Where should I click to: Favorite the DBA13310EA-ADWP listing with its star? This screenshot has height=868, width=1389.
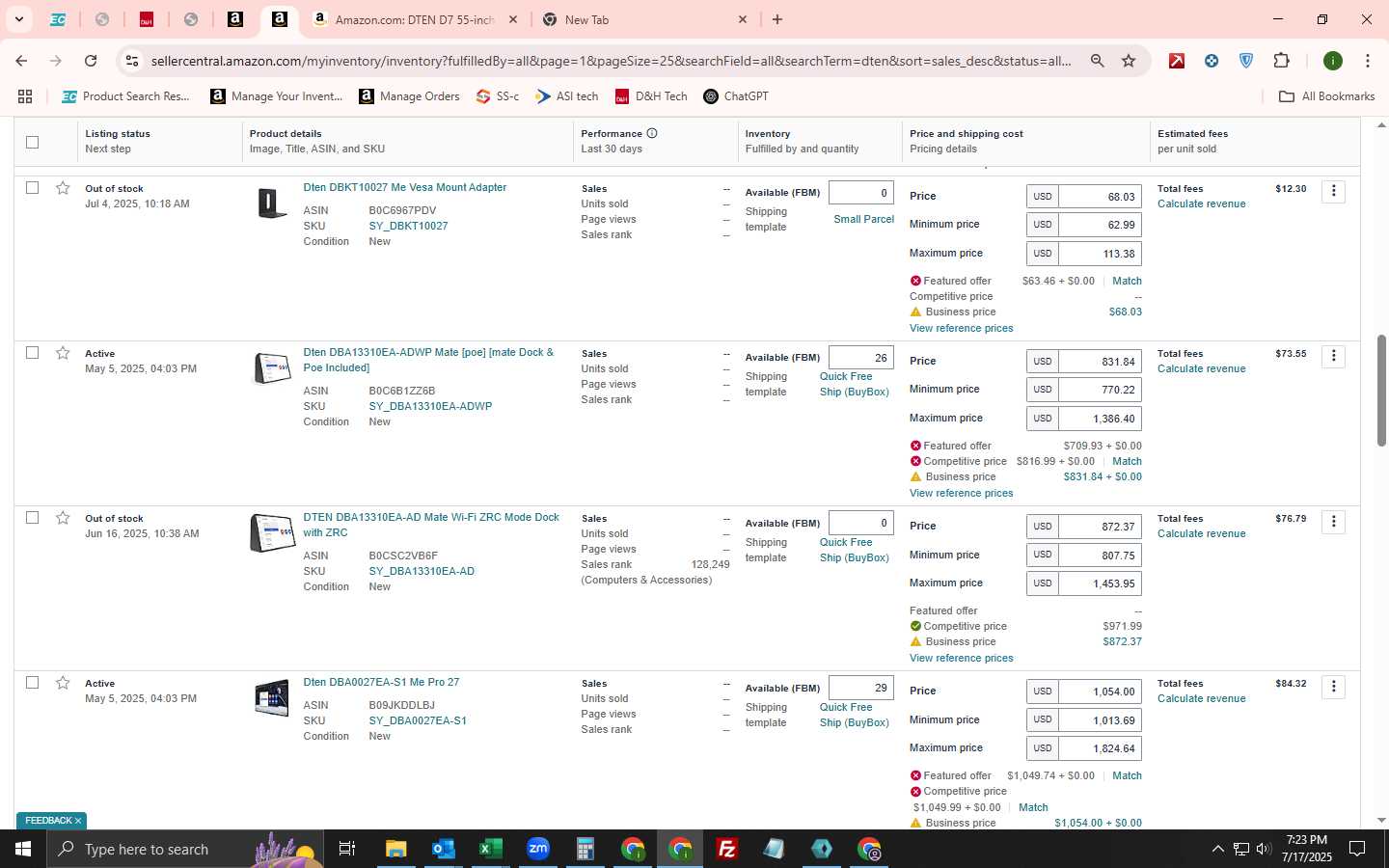click(63, 353)
